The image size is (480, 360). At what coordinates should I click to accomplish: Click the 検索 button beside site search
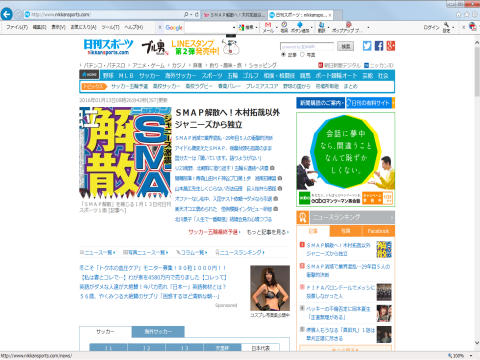(x=345, y=46)
